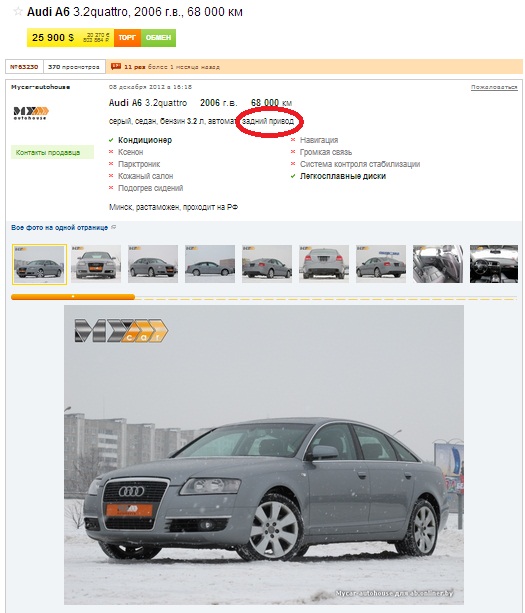The width and height of the screenshot is (525, 613).
Task: Select the side-profile car thumbnail
Action: click(210, 264)
